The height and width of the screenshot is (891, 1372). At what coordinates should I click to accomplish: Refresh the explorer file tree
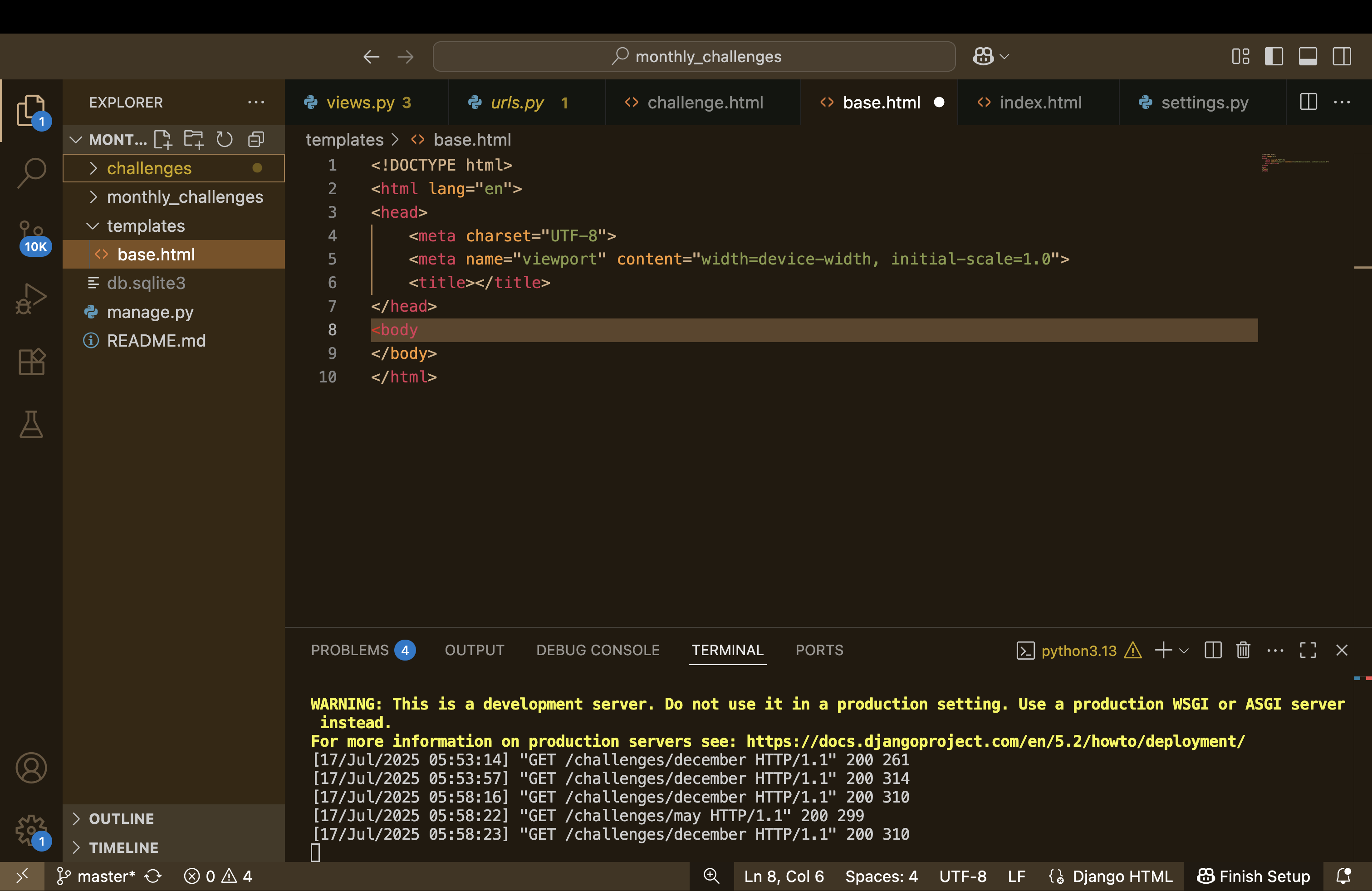click(224, 139)
